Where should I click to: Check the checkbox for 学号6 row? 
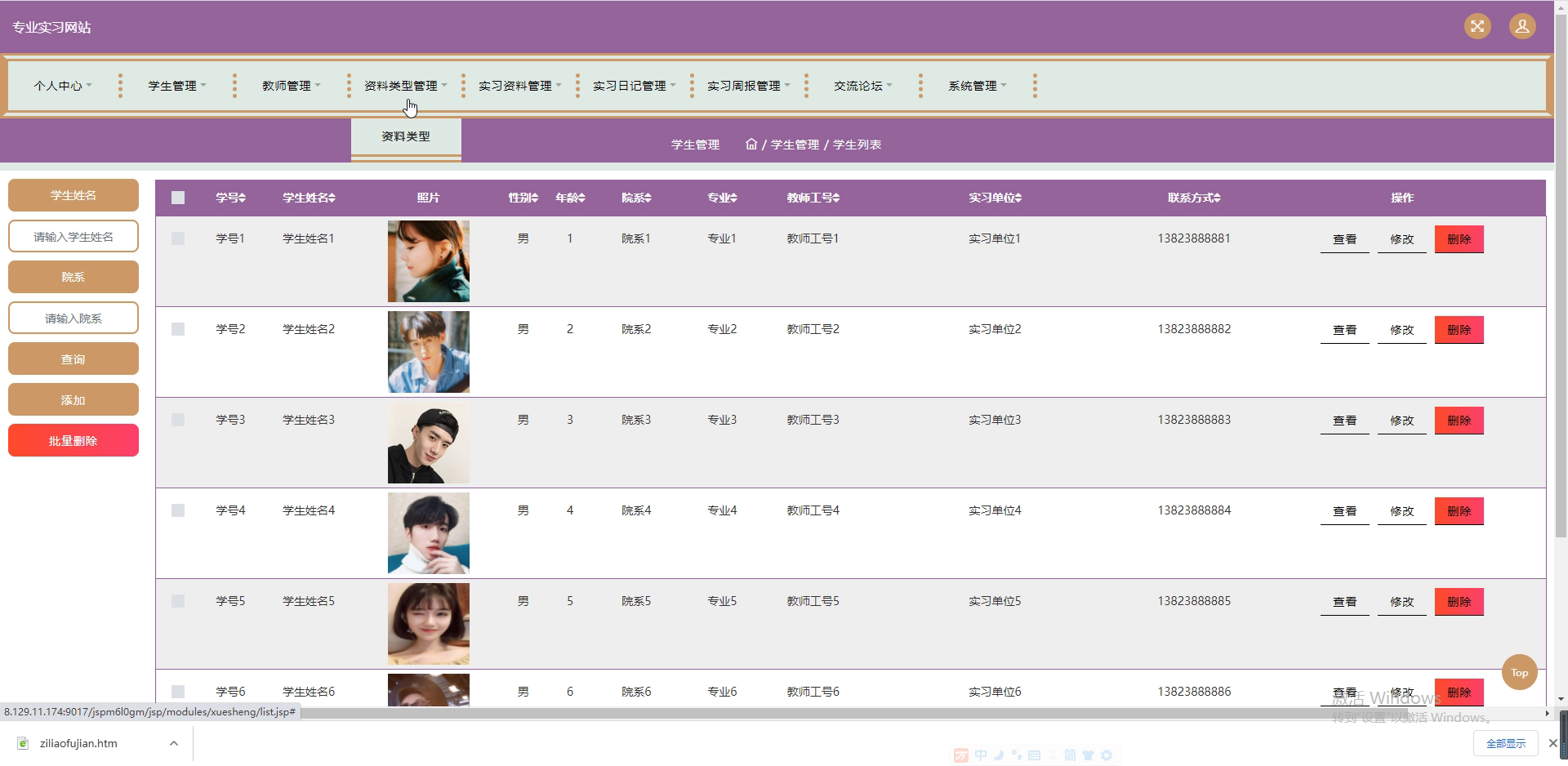178,692
